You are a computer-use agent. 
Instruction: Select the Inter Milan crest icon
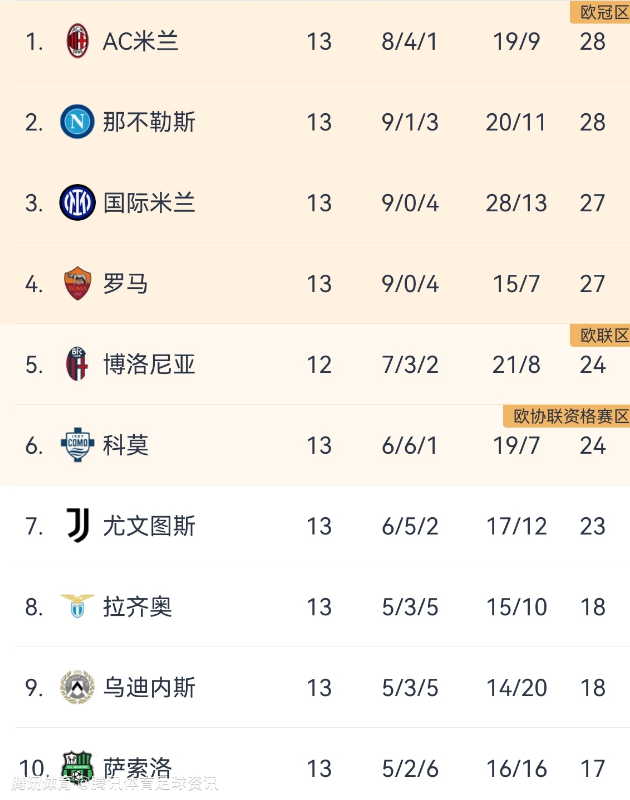(77, 203)
